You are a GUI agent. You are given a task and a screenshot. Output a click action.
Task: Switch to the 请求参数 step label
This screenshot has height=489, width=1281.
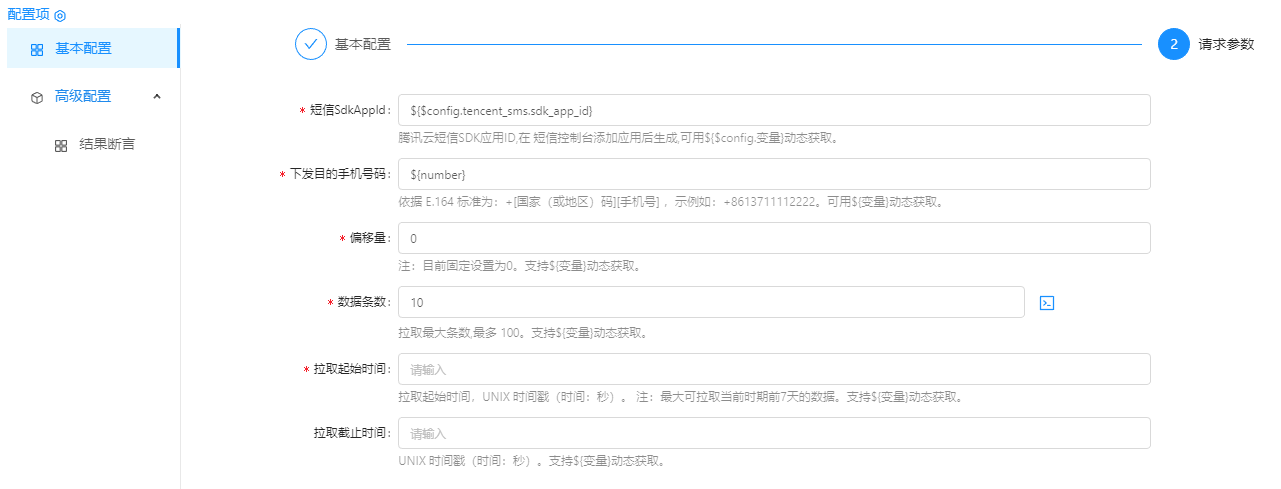1226,44
